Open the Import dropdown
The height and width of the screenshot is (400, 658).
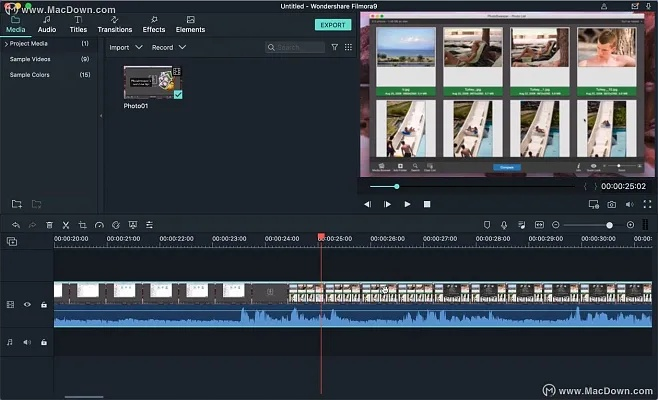pyautogui.click(x=126, y=47)
